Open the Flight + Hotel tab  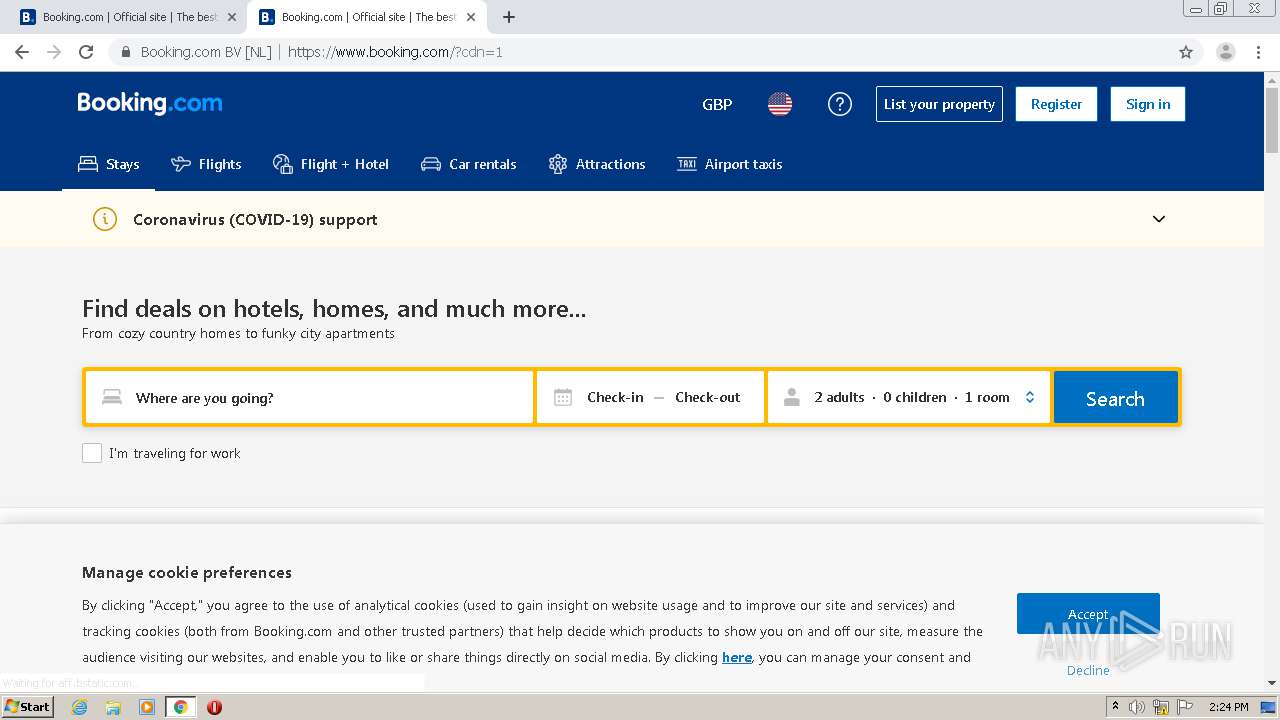click(331, 164)
